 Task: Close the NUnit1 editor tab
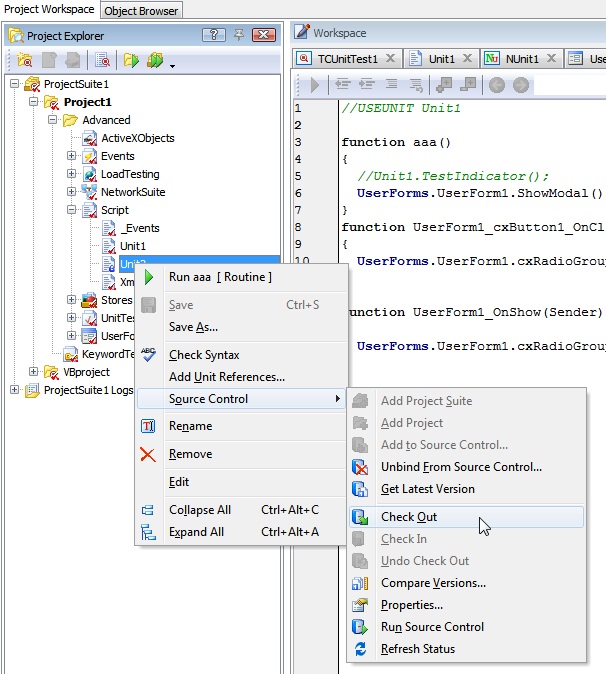(x=551, y=59)
